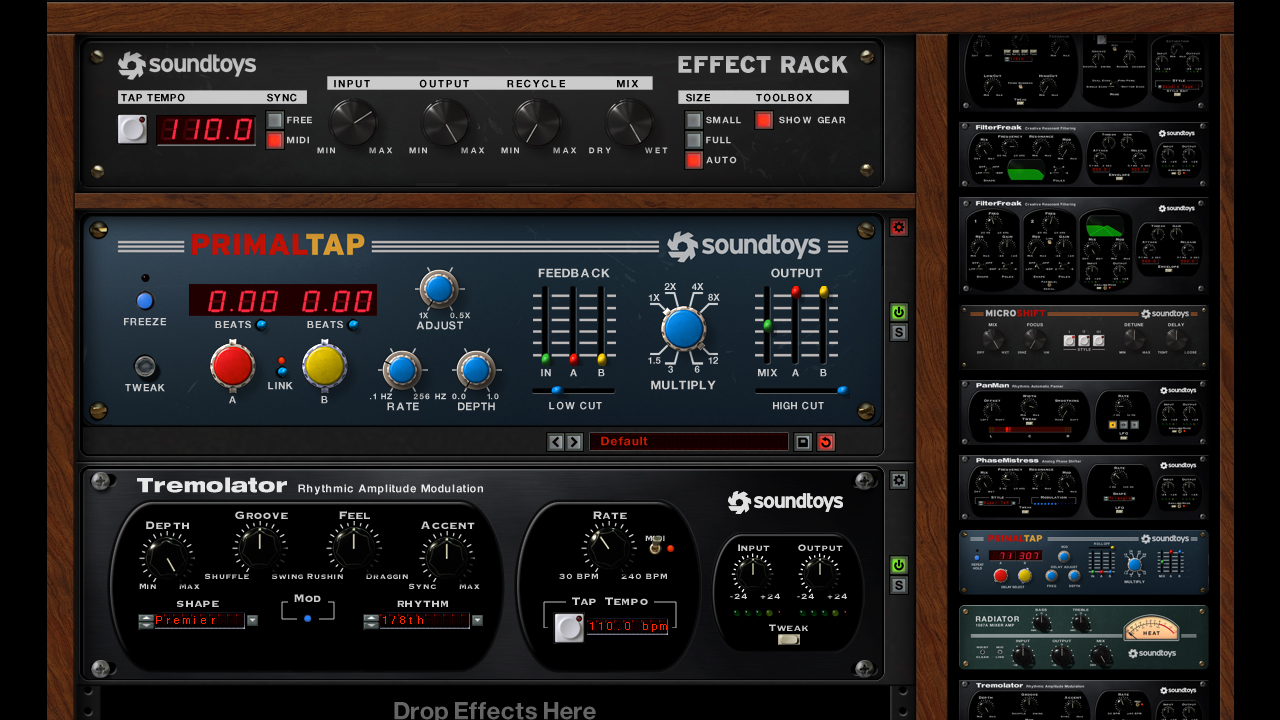Toggle the SHOW GEAR toolbox option
Image resolution: width=1280 pixels, height=720 pixels.
click(764, 120)
